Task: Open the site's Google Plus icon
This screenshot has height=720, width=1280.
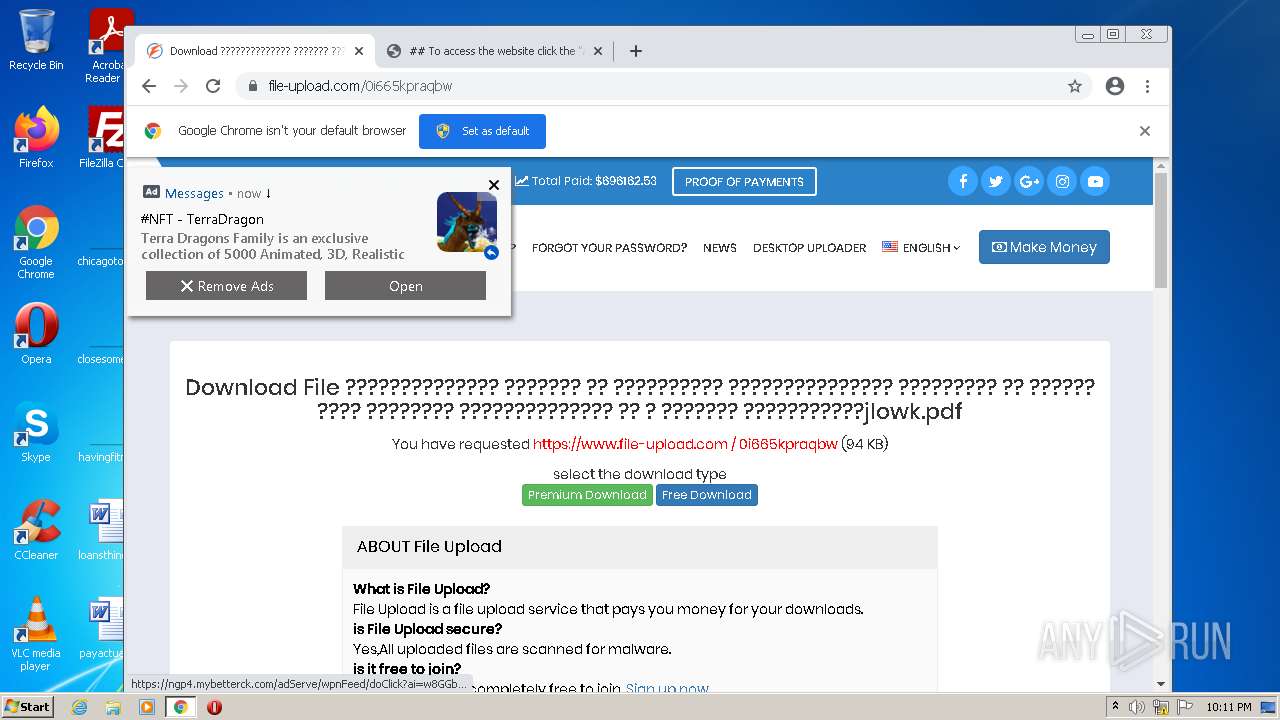Action: pyautogui.click(x=1029, y=181)
